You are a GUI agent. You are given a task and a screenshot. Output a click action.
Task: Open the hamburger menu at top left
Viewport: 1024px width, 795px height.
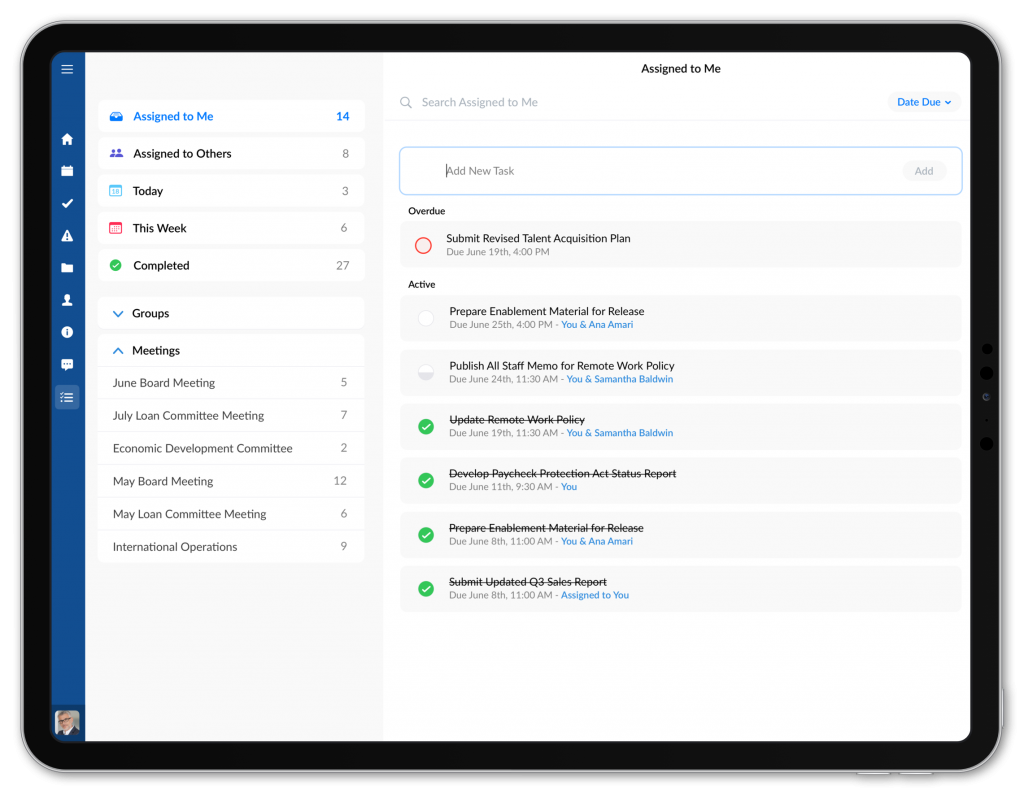67,69
